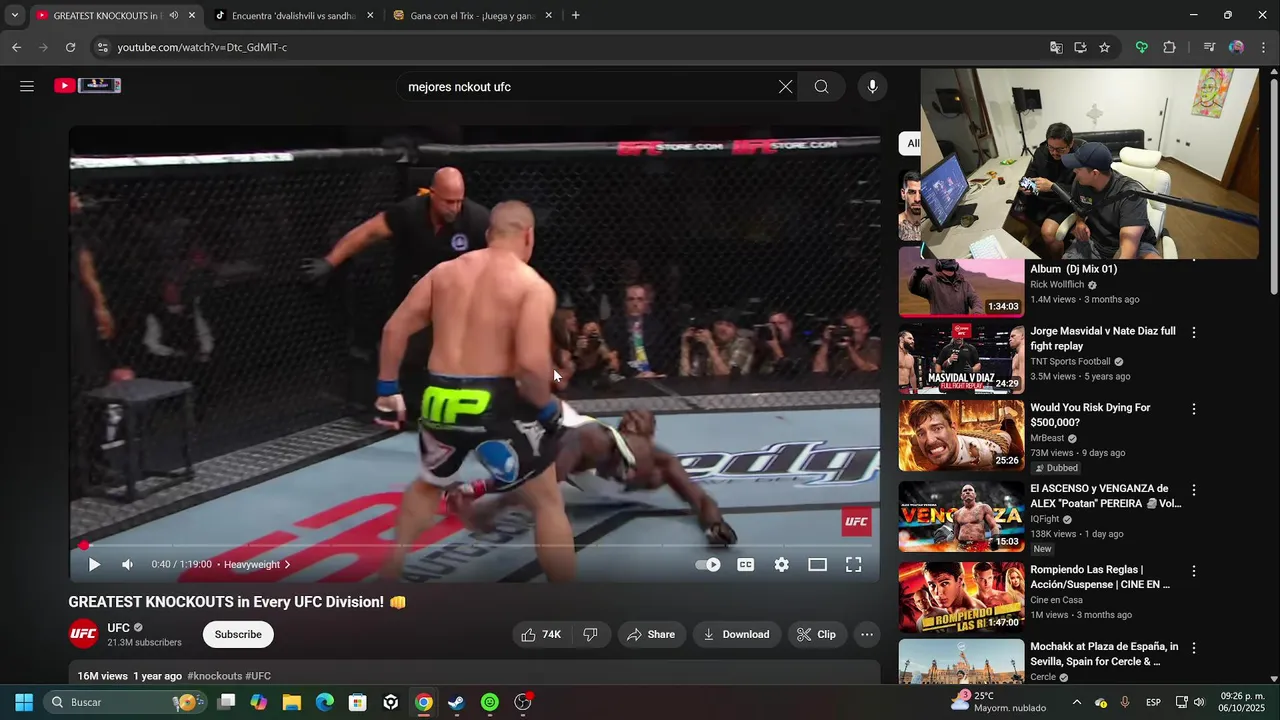1280x720 pixels.
Task: Switch to the TikTok 'dvalishvili vs sandhagen' tab
Action: click(294, 16)
